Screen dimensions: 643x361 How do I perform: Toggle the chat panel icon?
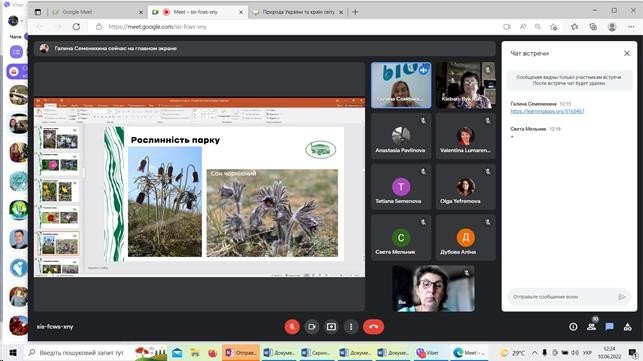609,327
